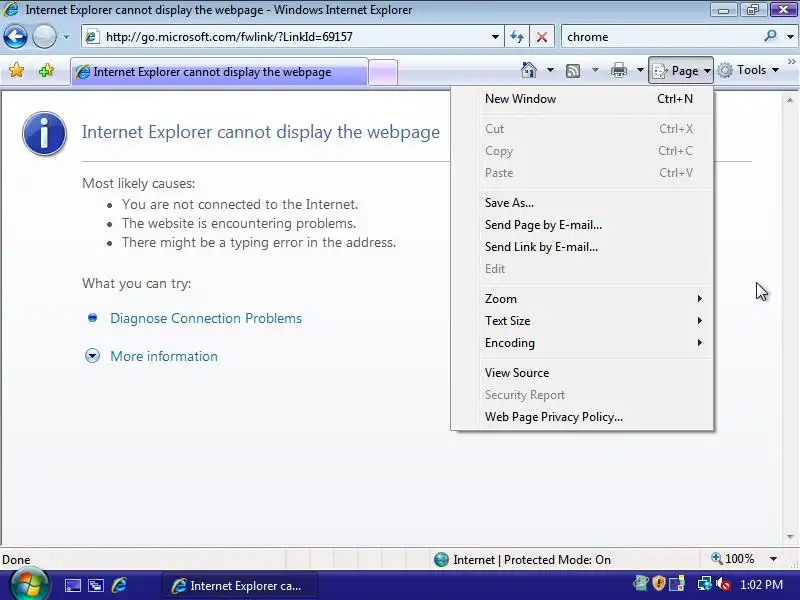Close the Page menu button
The height and width of the screenshot is (600, 800).
(x=681, y=70)
